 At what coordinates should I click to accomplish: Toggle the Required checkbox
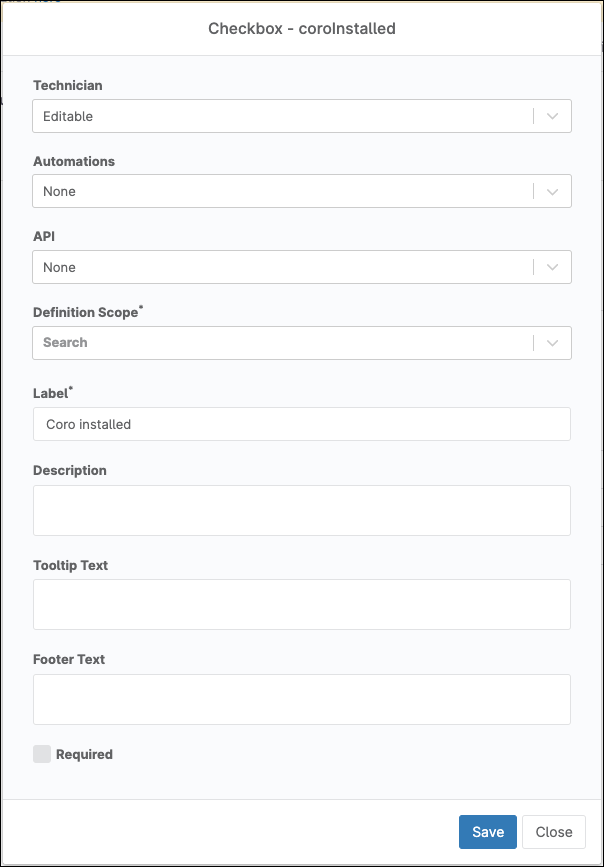[42, 754]
